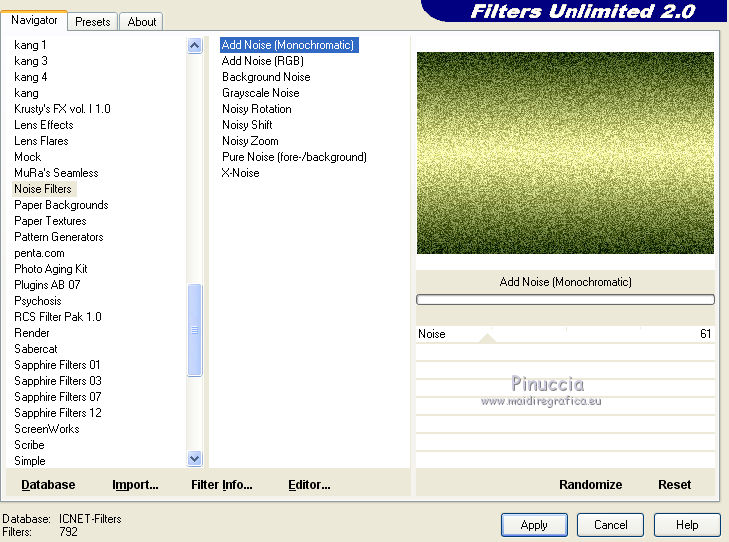729x542 pixels.
Task: Switch to the Navigator tab
Action: (x=34, y=20)
